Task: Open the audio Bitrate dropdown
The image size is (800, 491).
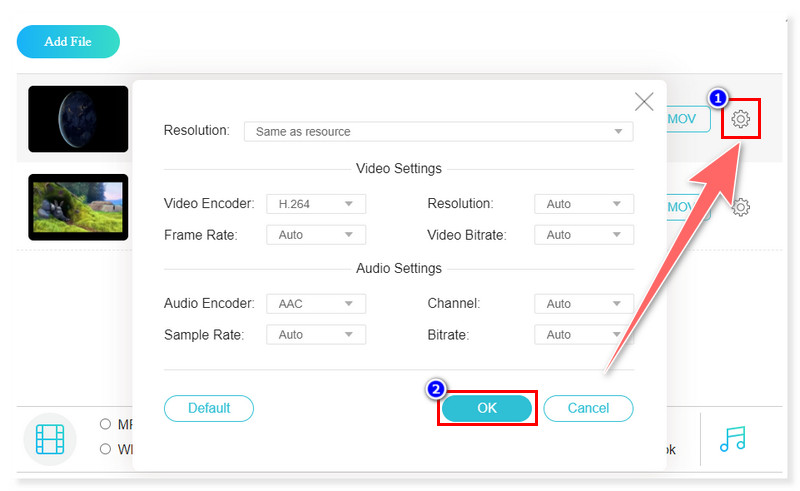Action: tap(584, 335)
